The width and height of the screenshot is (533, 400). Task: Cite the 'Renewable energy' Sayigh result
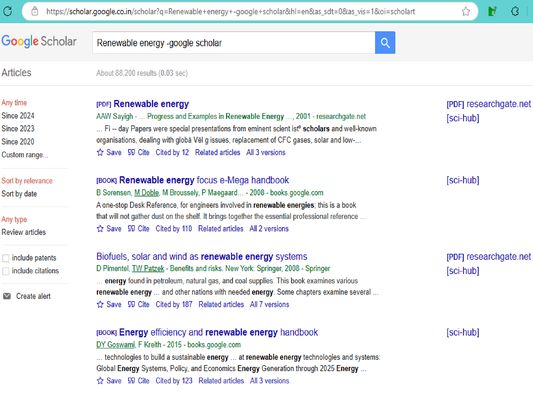(139, 152)
